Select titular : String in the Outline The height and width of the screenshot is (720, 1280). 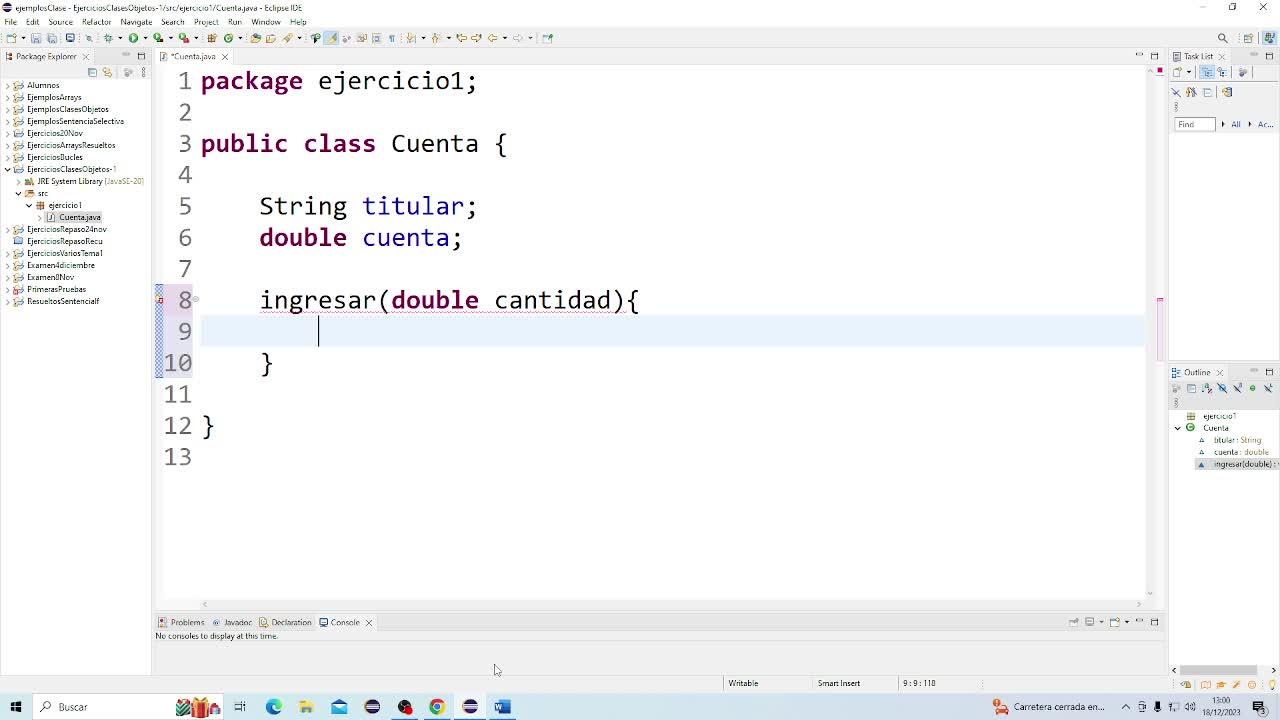(1237, 440)
